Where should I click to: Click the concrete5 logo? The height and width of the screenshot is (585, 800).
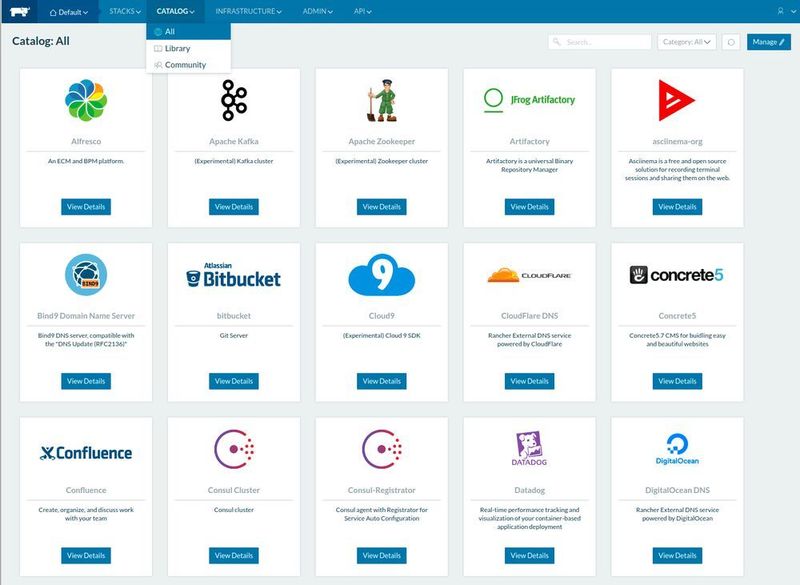tap(677, 275)
